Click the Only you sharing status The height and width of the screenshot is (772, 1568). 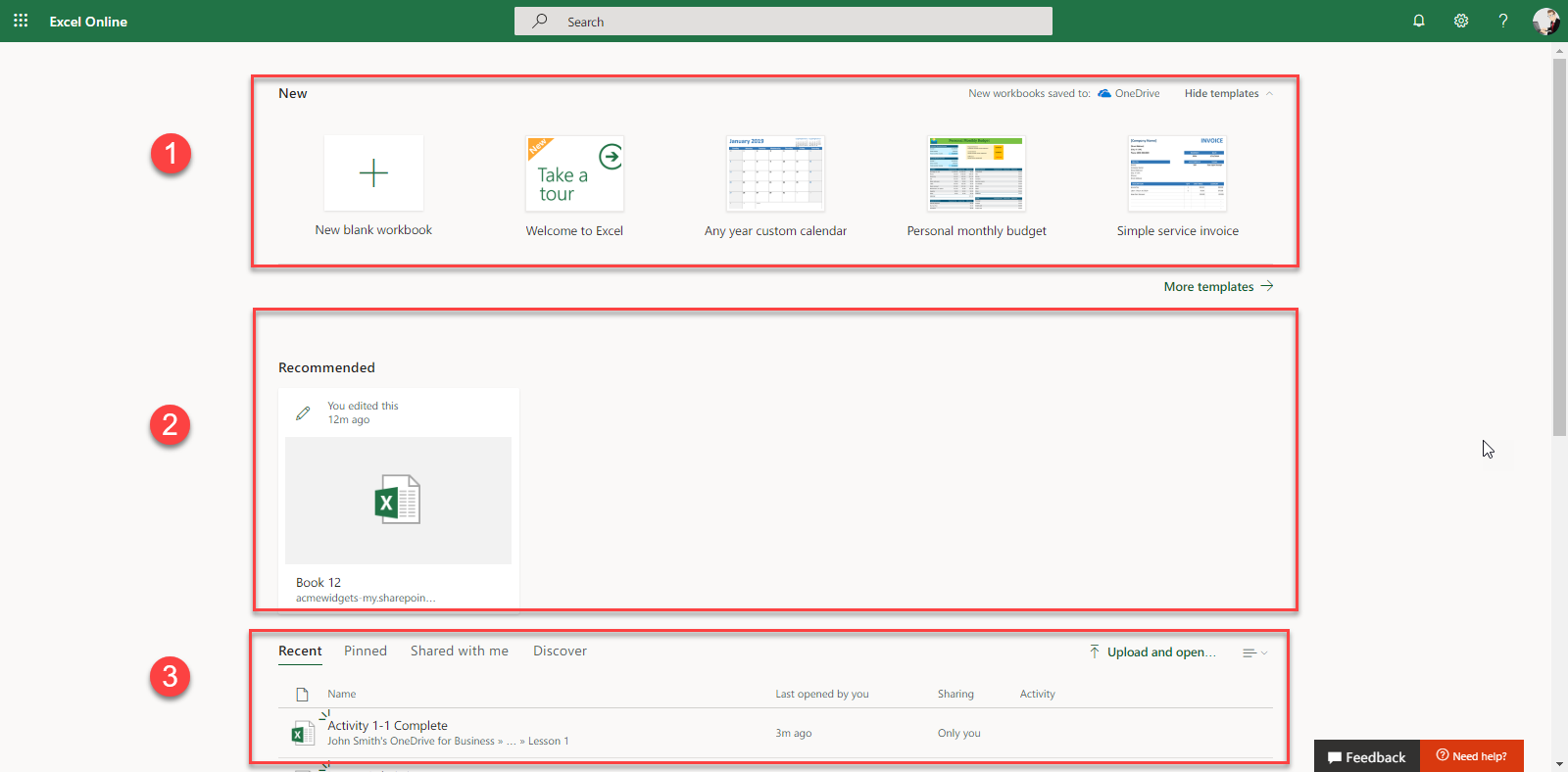958,733
